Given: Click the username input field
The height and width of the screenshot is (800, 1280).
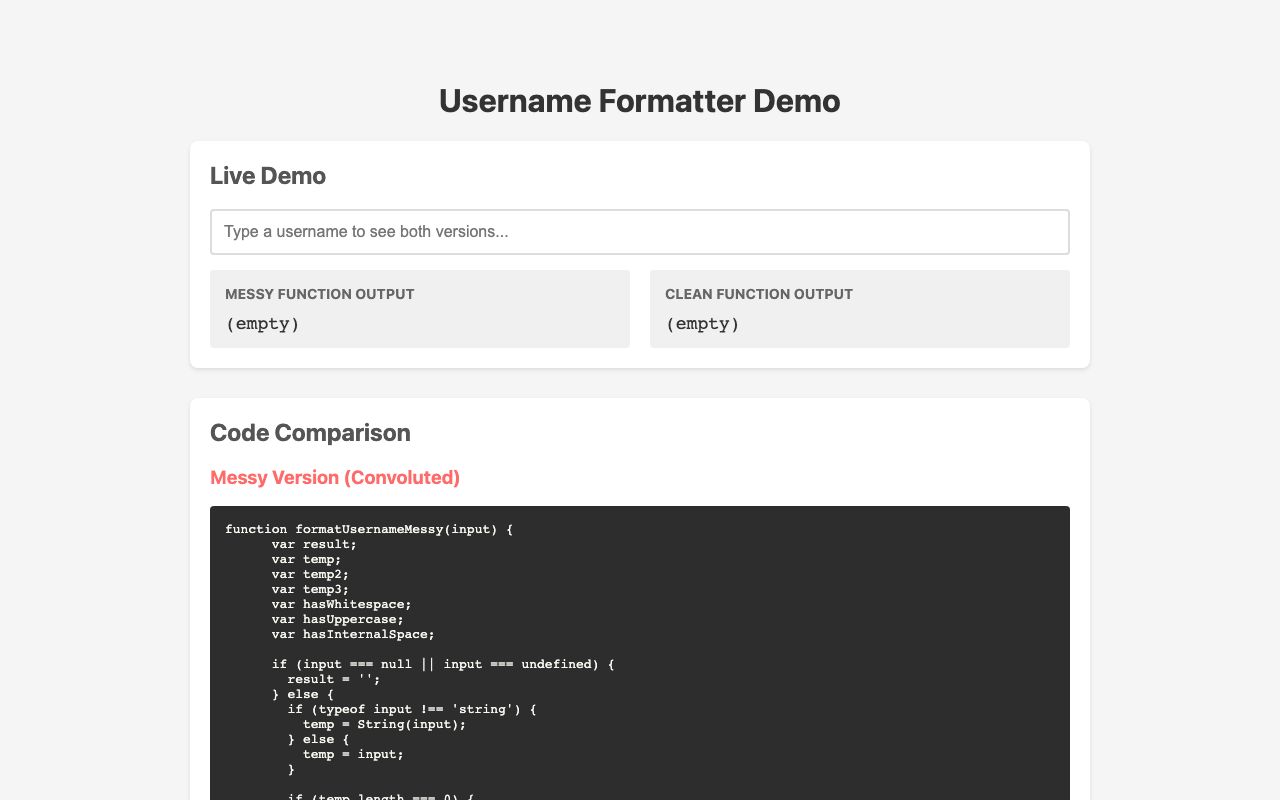Looking at the screenshot, I should click(640, 232).
